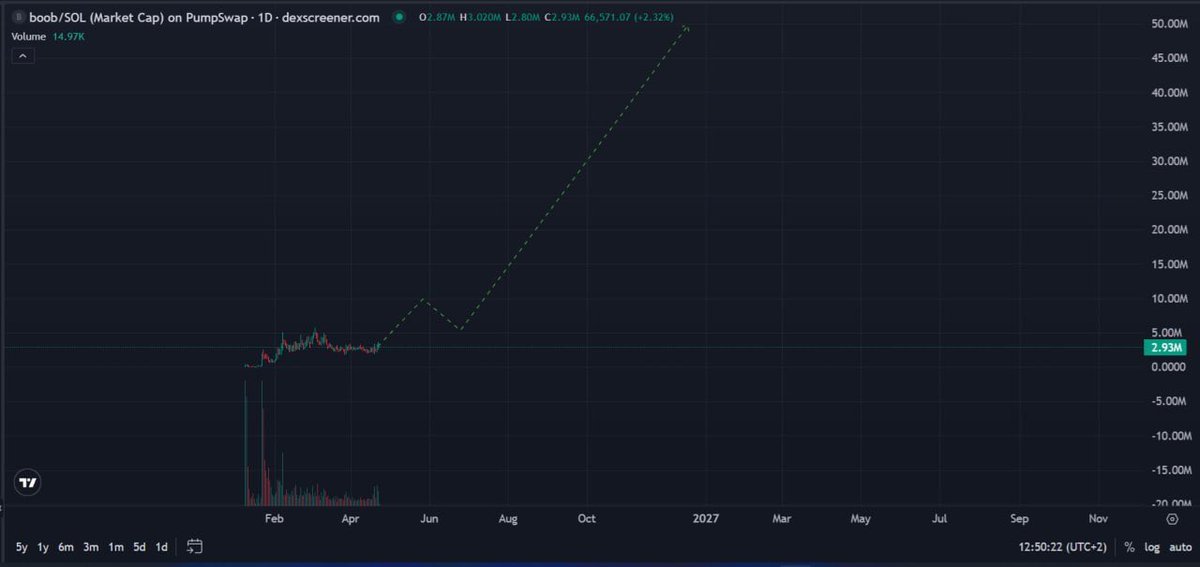1200x567 pixels.
Task: Open the go-to-date calendar icon
Action: tap(195, 546)
